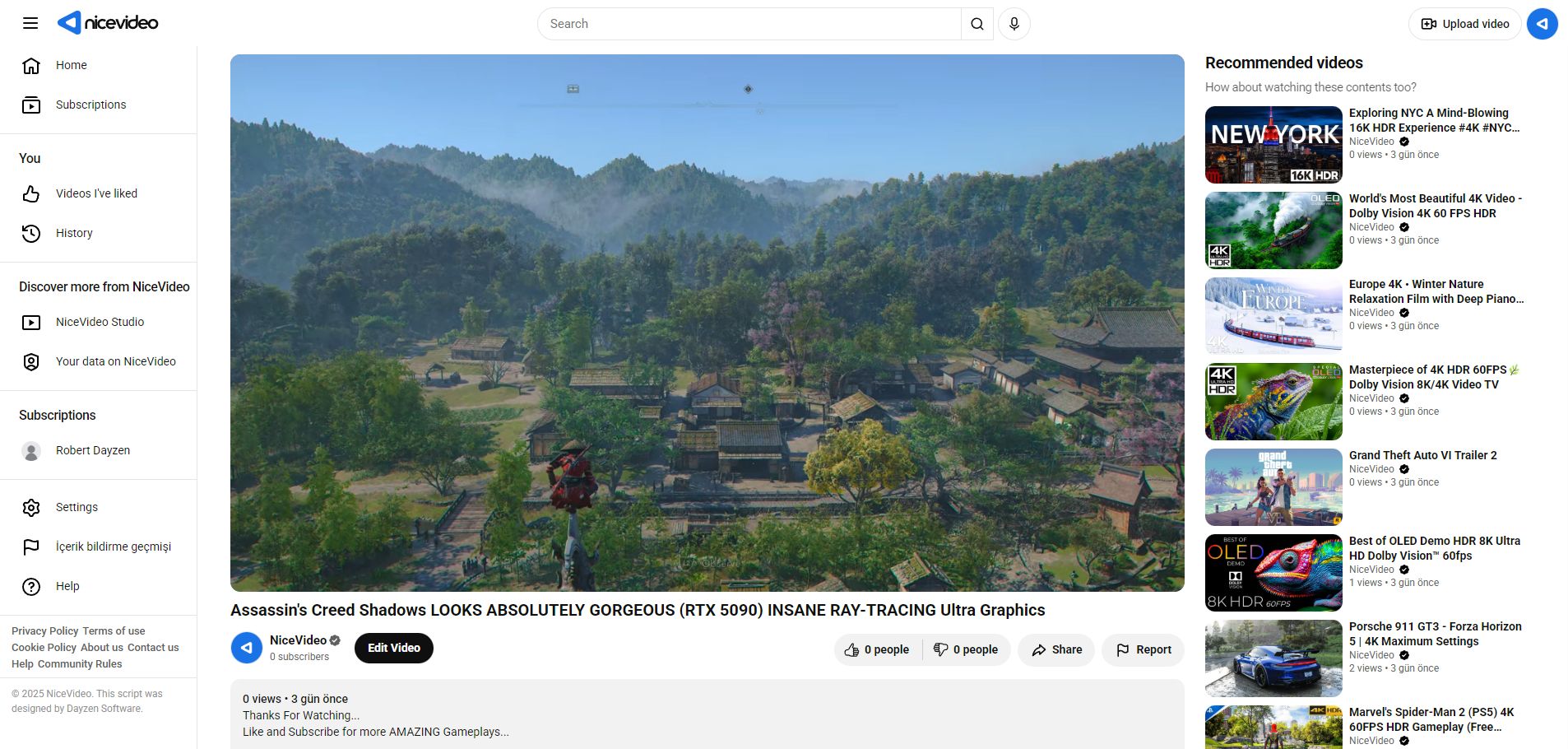
Task: Go to Home from the sidebar
Action: pos(99,65)
